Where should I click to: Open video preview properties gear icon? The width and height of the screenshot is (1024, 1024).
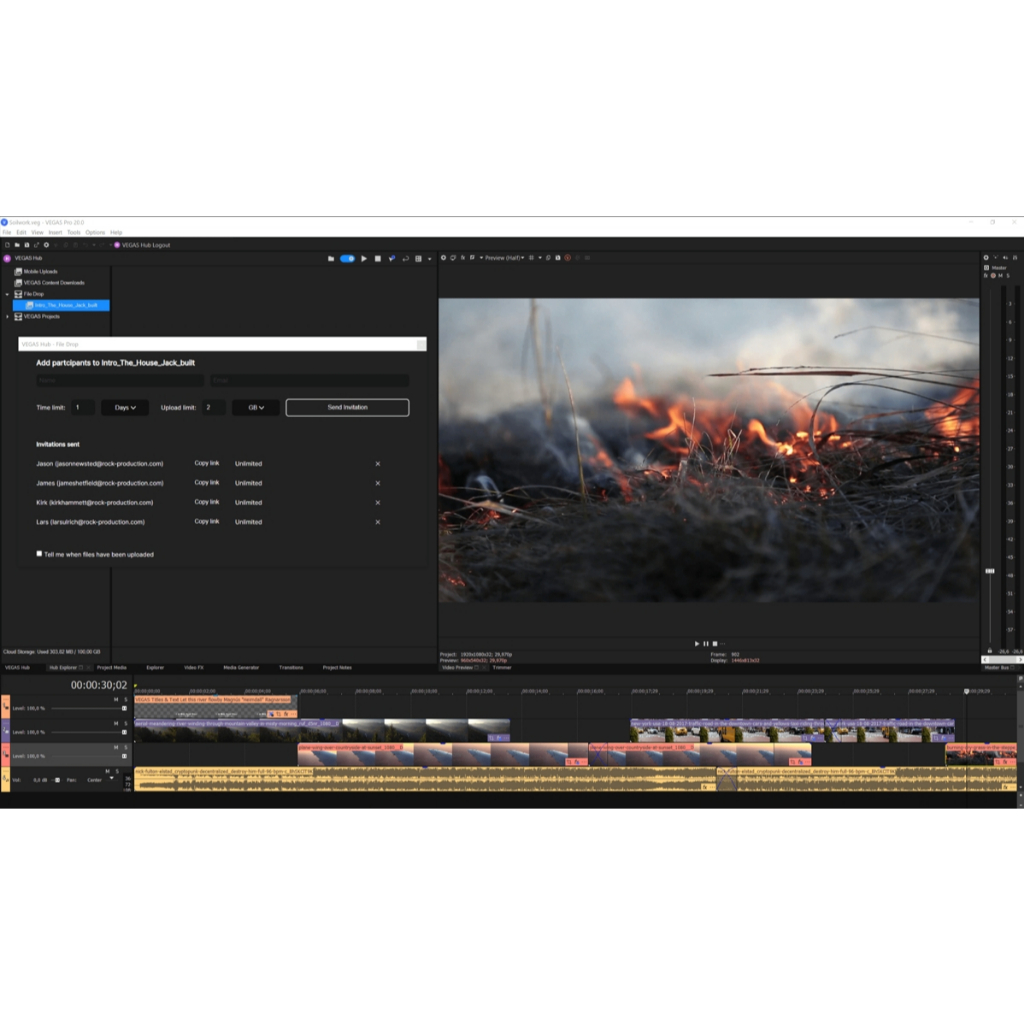[443, 258]
